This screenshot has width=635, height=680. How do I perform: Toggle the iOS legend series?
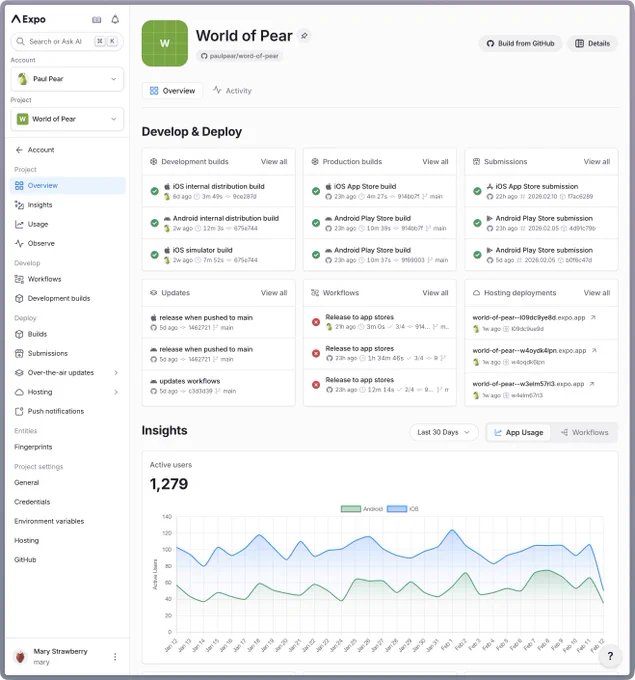[x=403, y=509]
